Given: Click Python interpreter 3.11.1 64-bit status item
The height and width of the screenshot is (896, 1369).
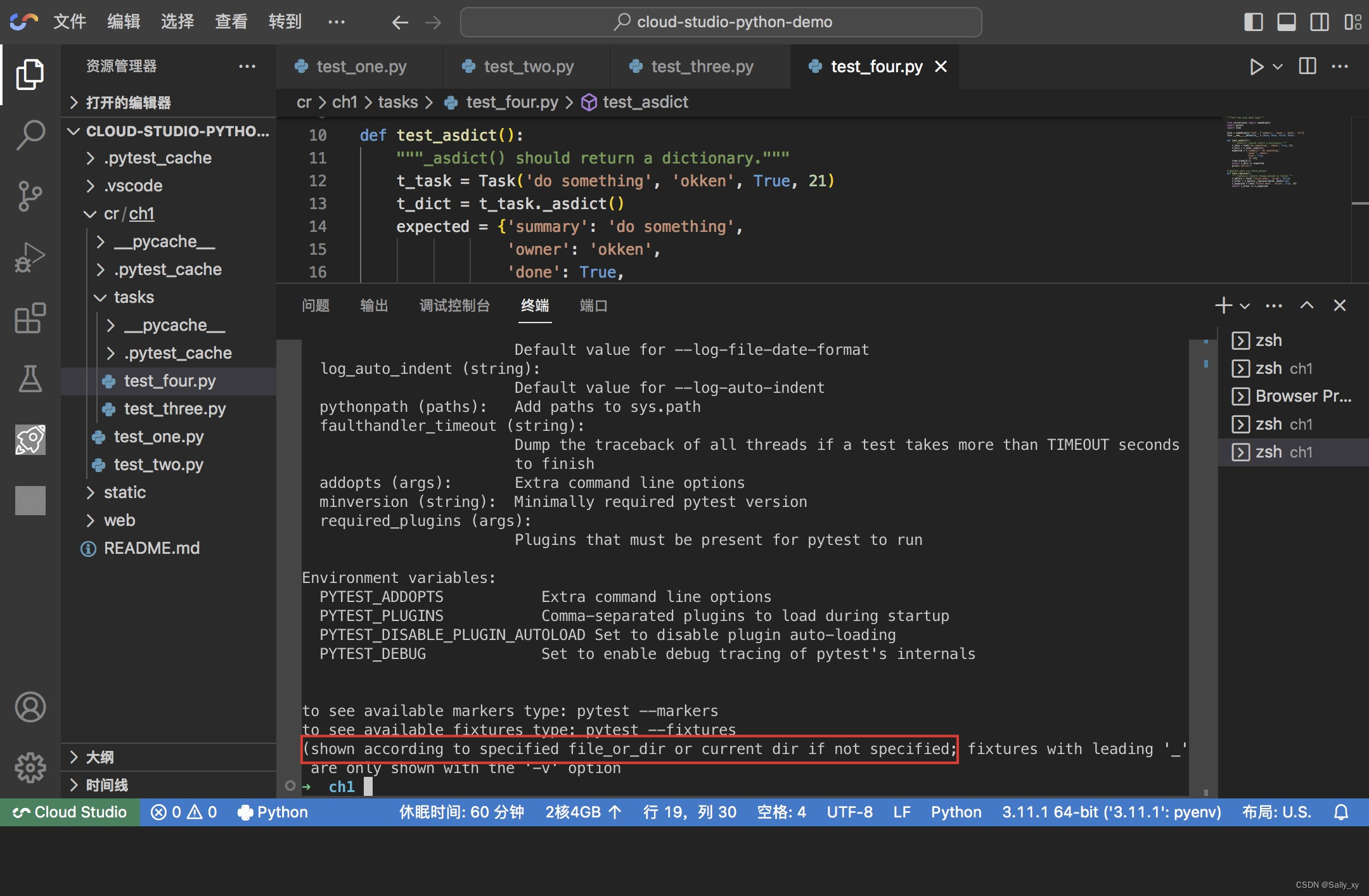Looking at the screenshot, I should pyautogui.click(x=1111, y=812).
